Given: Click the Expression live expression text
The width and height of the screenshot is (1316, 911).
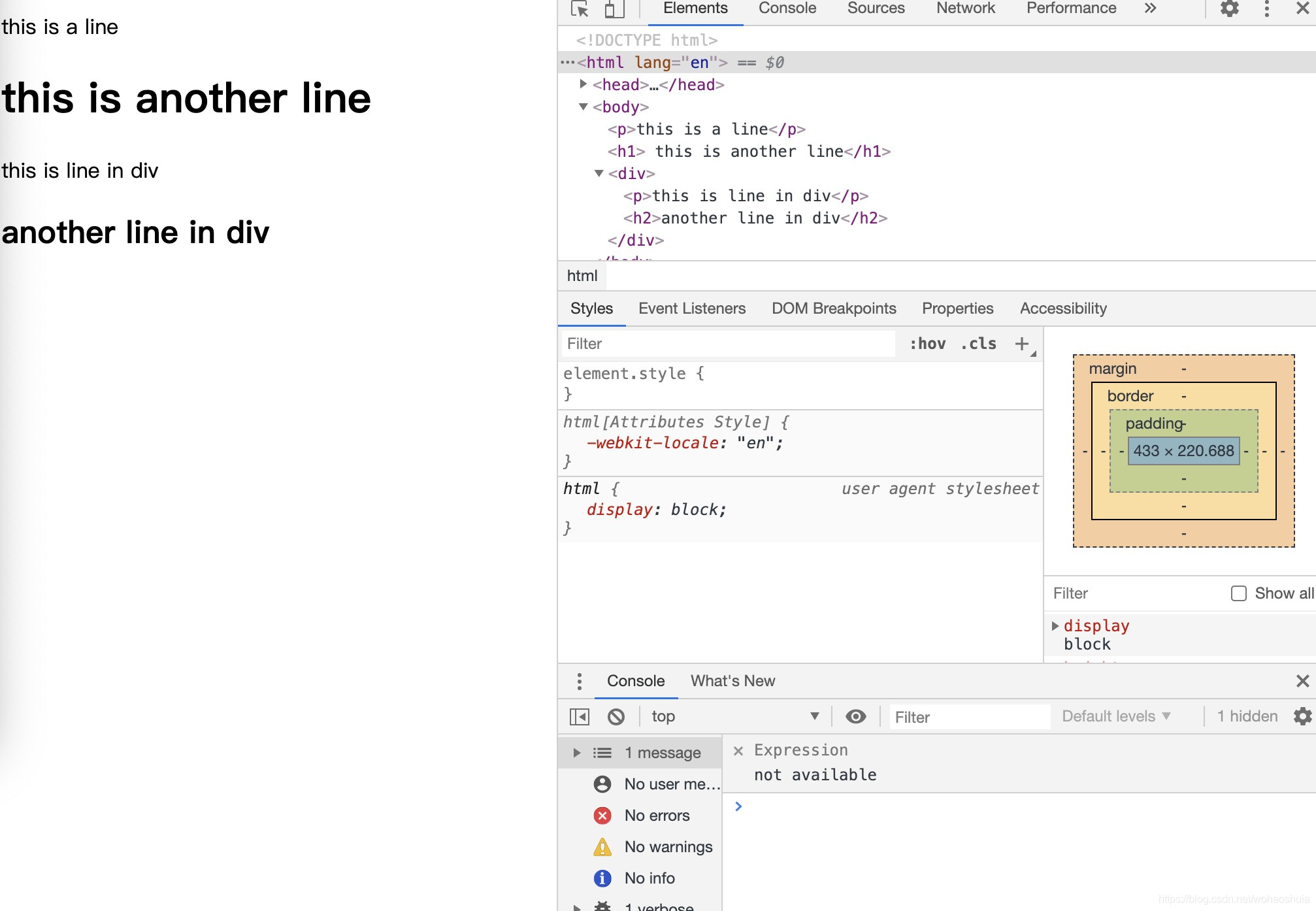Looking at the screenshot, I should 801,750.
